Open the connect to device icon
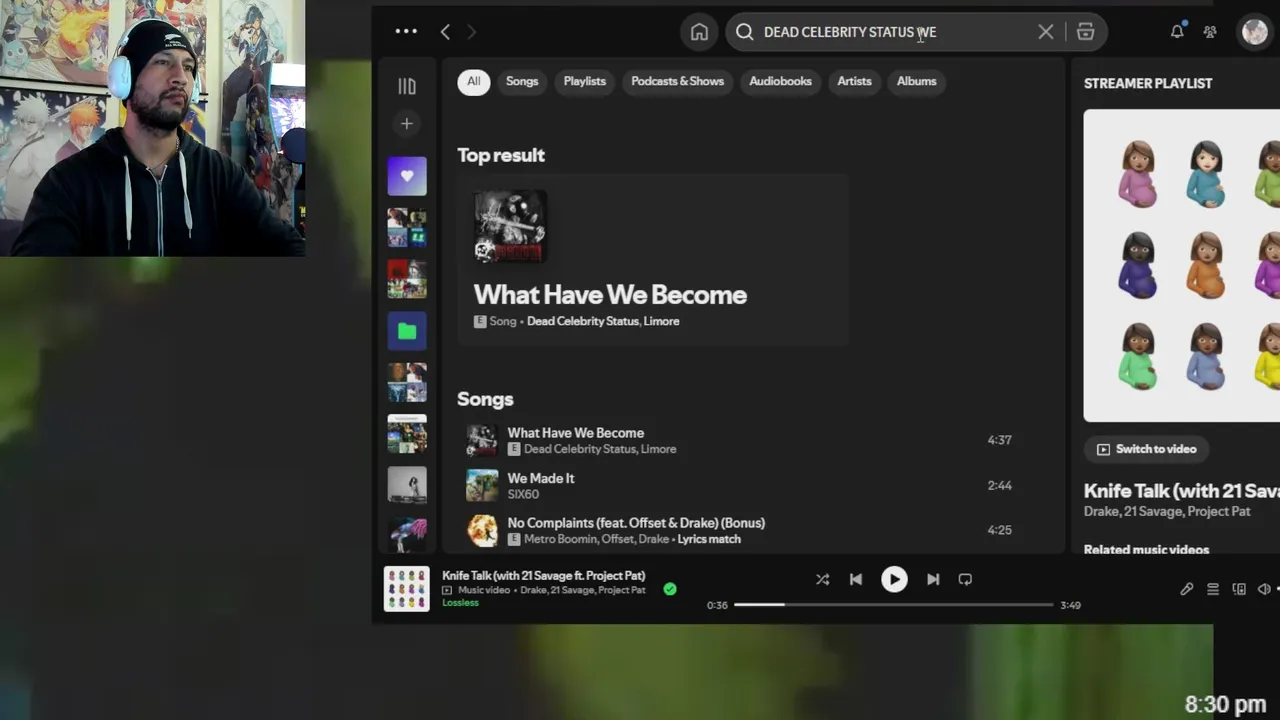The image size is (1280, 720). [1239, 589]
